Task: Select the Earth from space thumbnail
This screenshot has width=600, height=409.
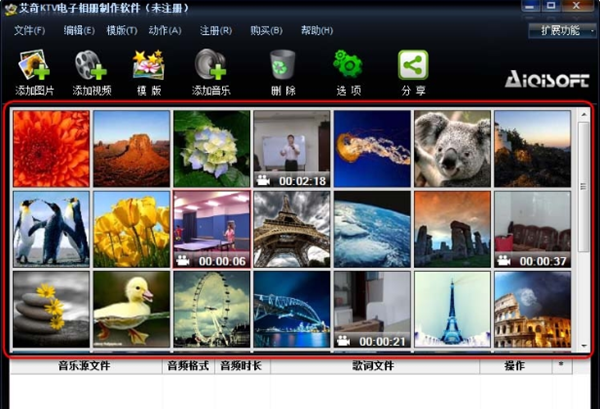Action: pyautogui.click(x=372, y=229)
